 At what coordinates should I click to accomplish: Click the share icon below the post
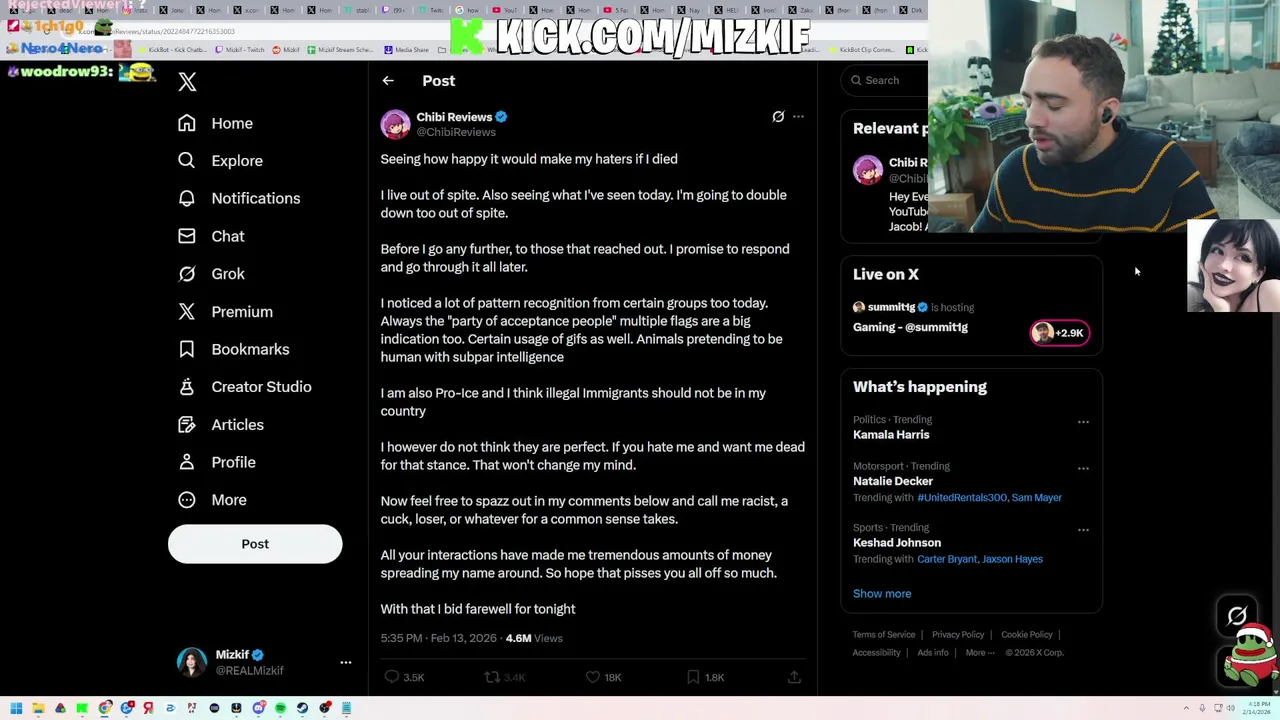794,677
